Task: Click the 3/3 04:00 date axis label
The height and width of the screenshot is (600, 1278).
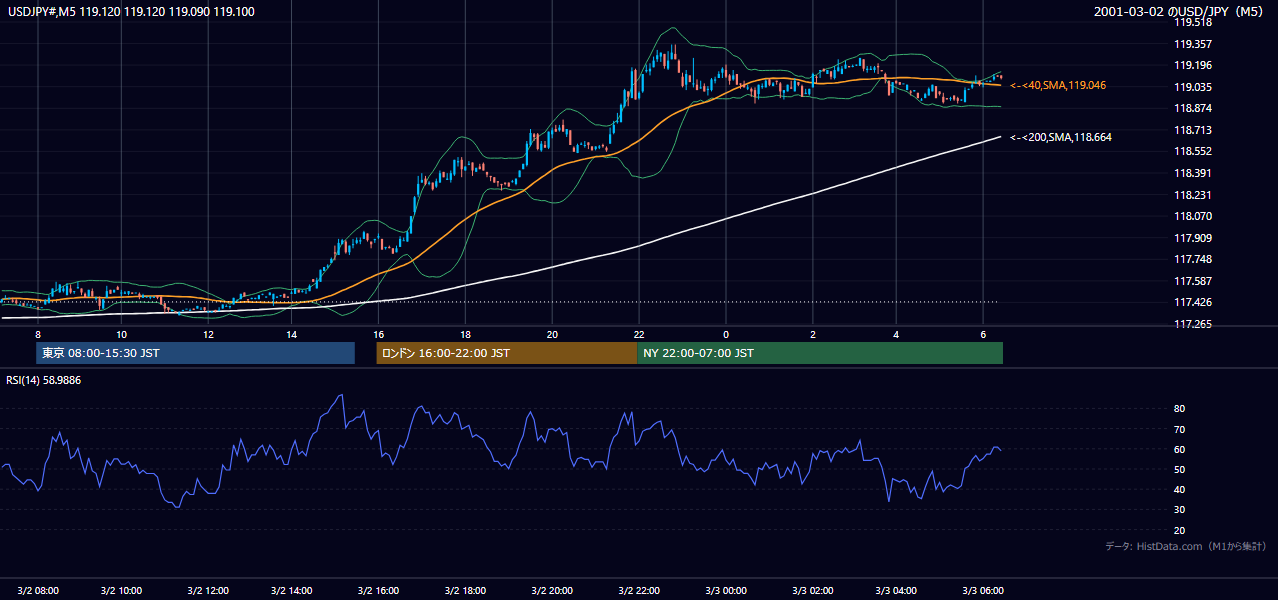Action: tap(897, 590)
